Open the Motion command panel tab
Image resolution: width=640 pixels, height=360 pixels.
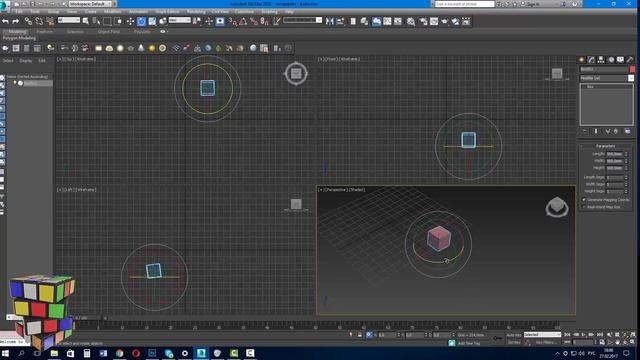pos(611,60)
